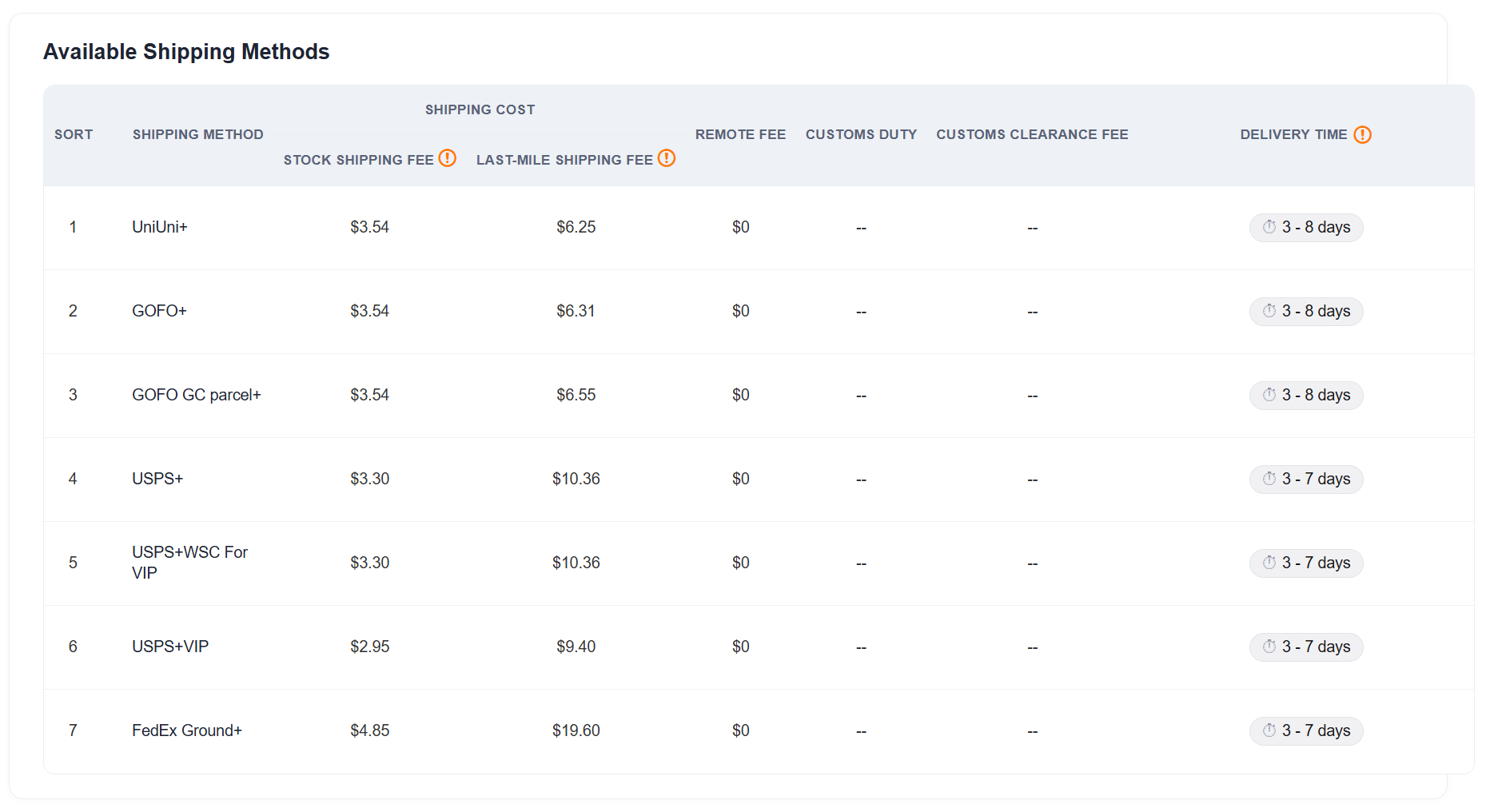Screen dimensions: 1486x812
Task: Click the $6.55 last-mile fee value
Action: pos(576,395)
